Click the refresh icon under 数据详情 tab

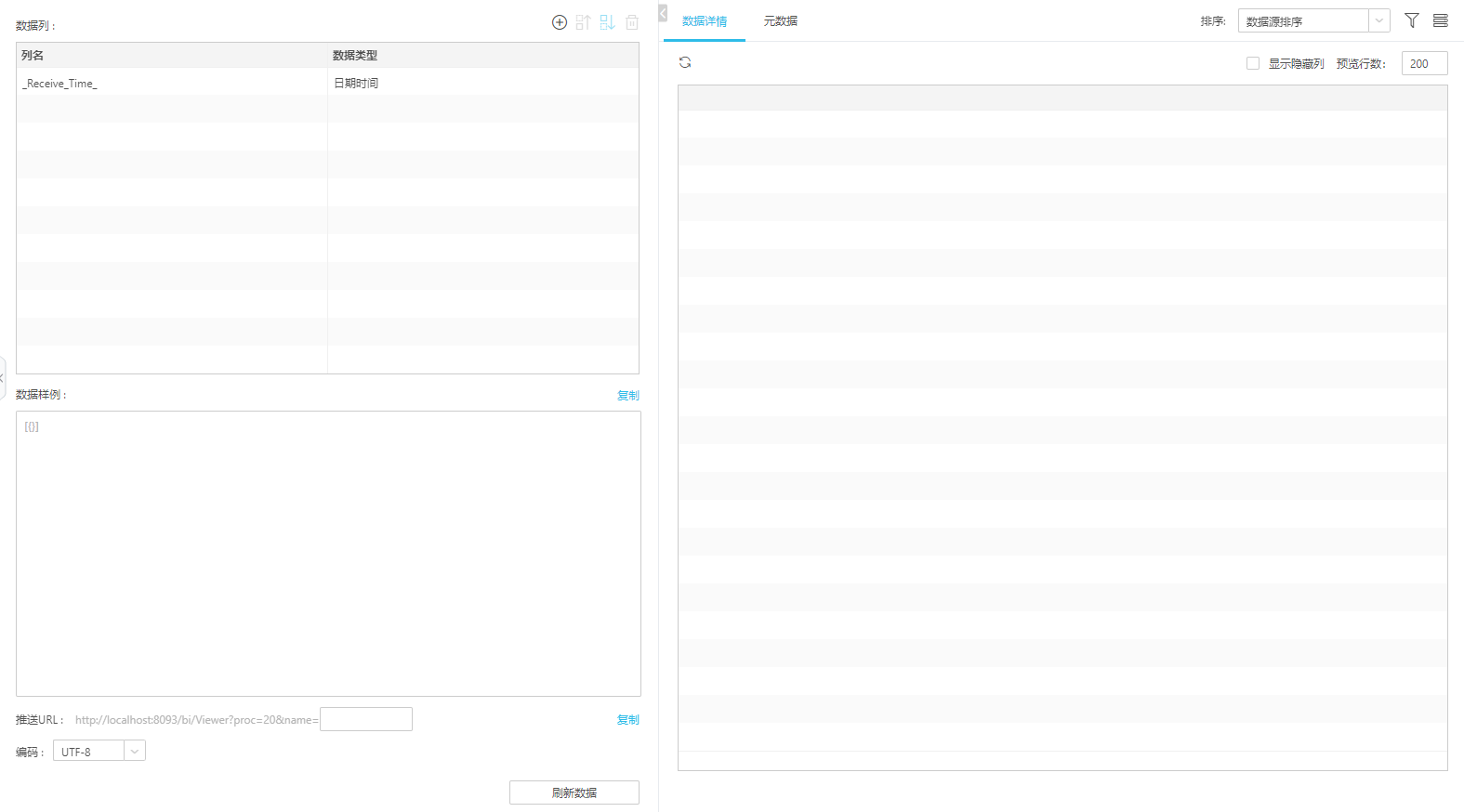pyautogui.click(x=685, y=62)
